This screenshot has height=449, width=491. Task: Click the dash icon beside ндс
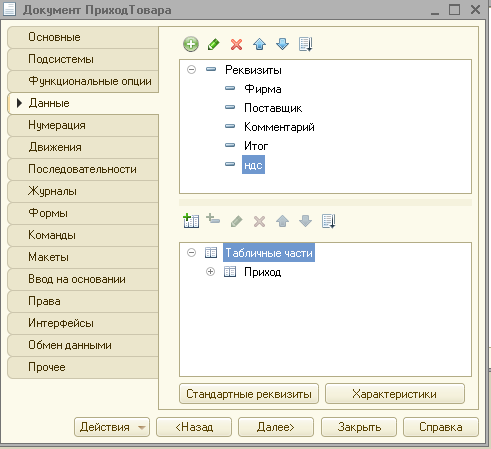[x=230, y=164]
